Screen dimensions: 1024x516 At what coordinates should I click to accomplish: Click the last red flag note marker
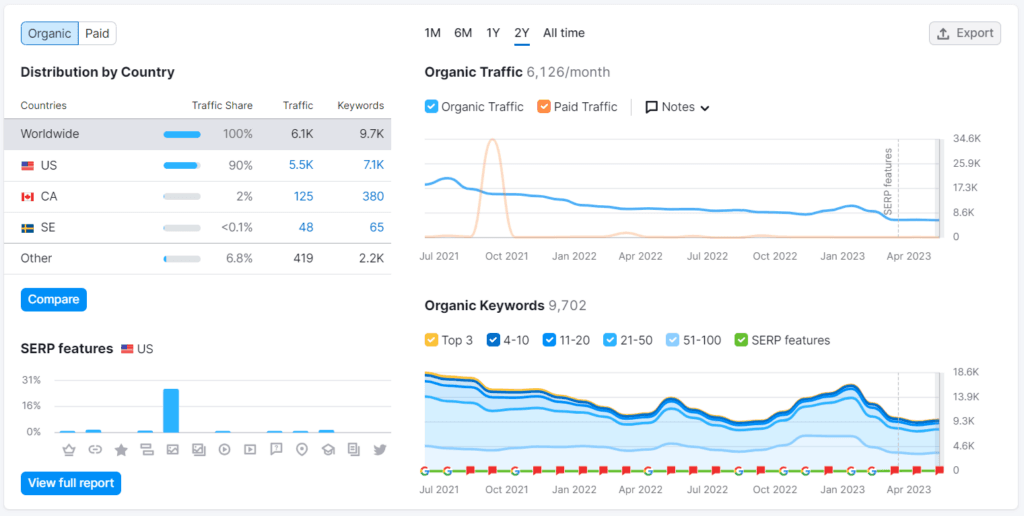[x=939, y=470]
